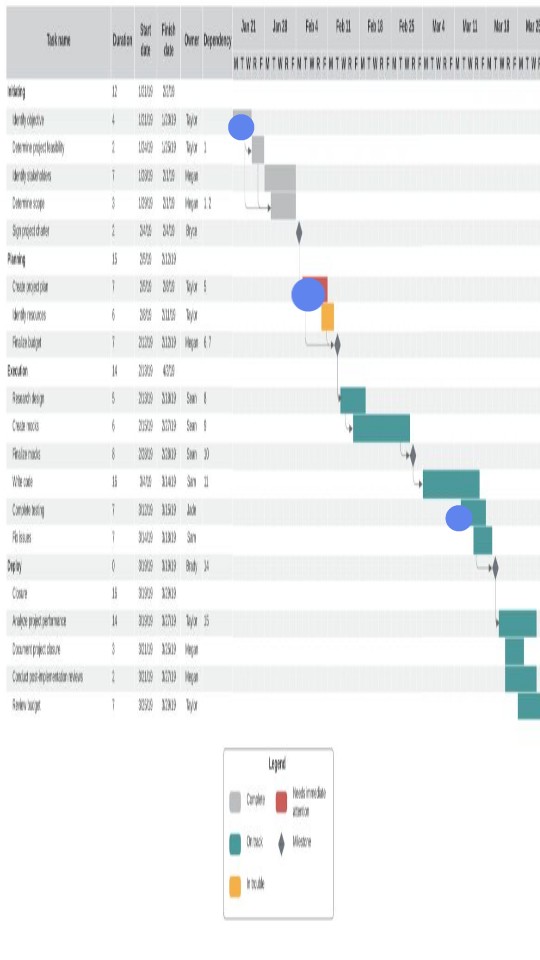Image resolution: width=540 pixels, height=960 pixels.
Task: Click the Mar 4 week header
Action: (438, 26)
